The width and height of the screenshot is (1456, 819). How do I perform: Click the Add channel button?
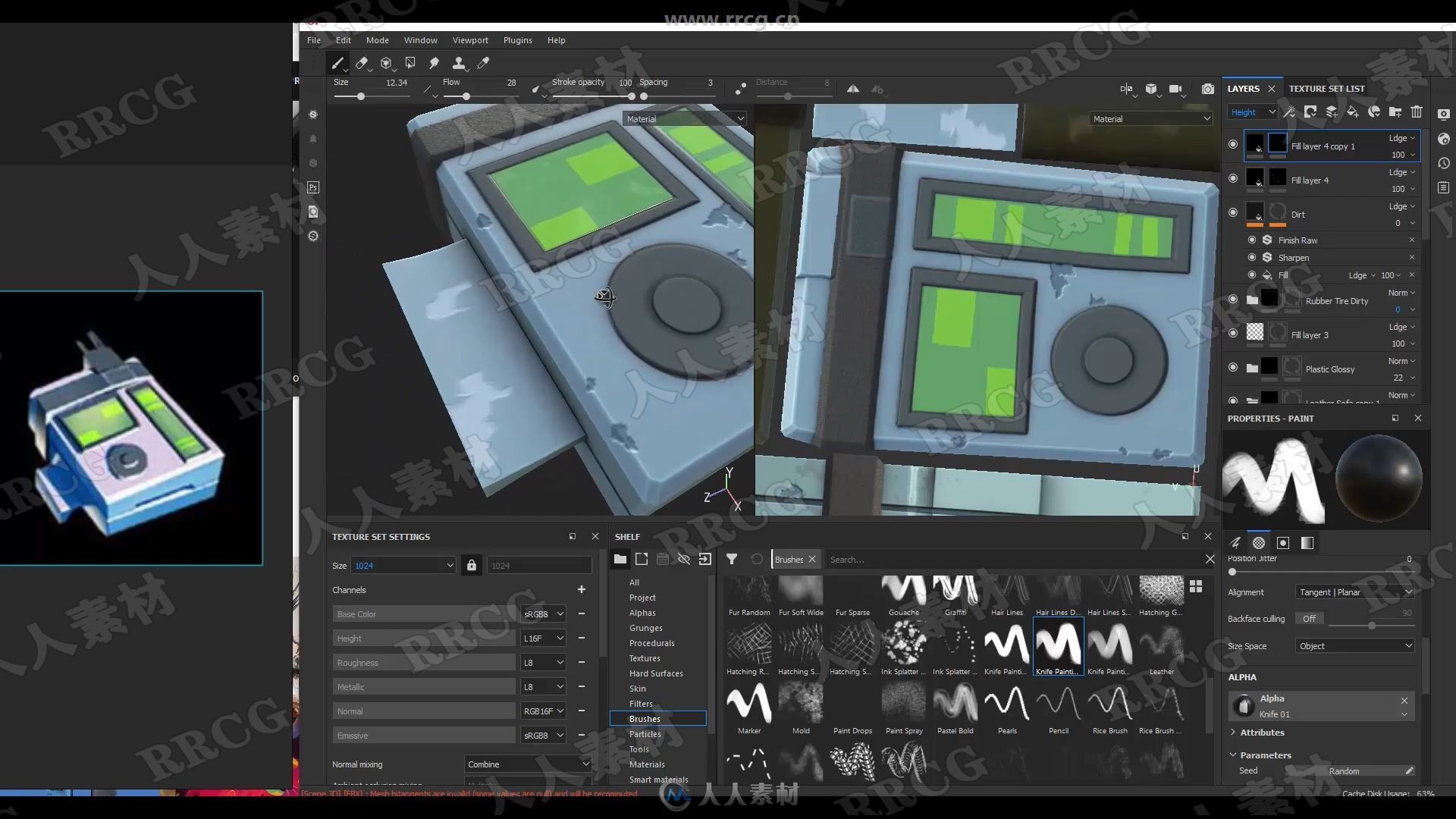pos(582,590)
